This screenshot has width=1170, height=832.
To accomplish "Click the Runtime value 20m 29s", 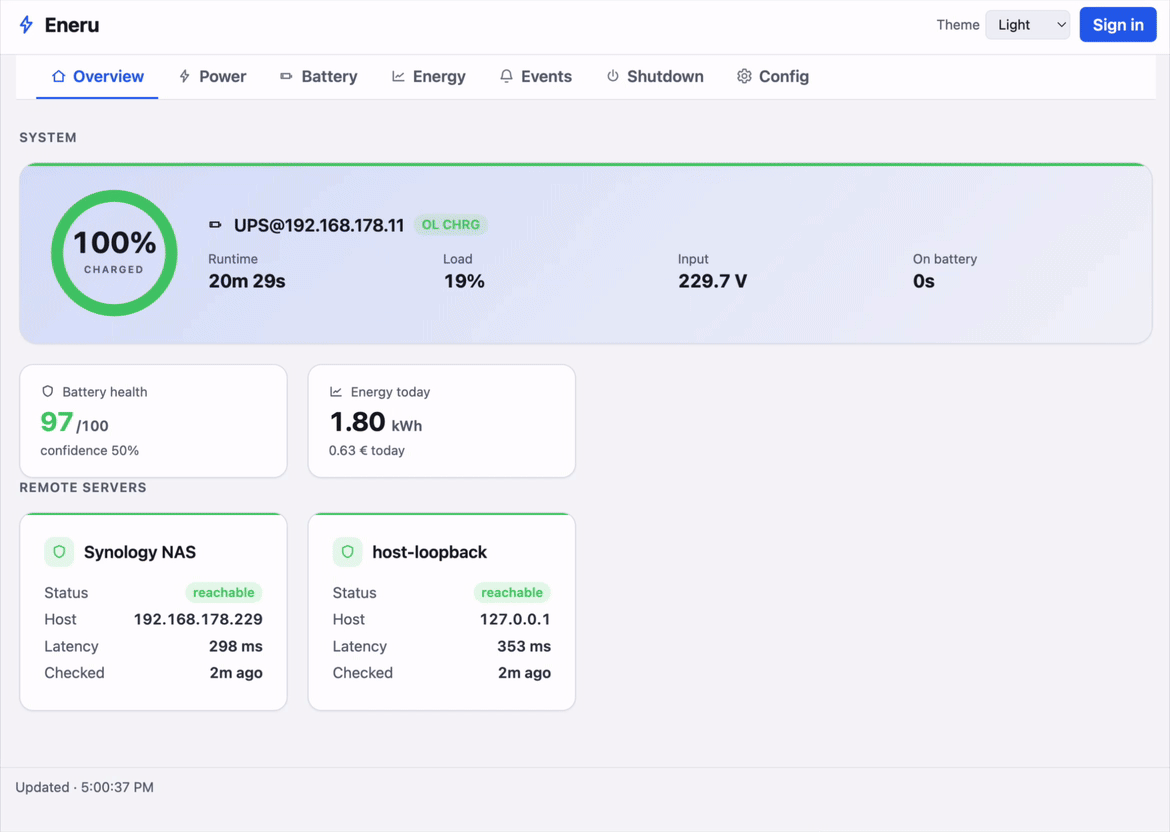I will pyautogui.click(x=247, y=281).
